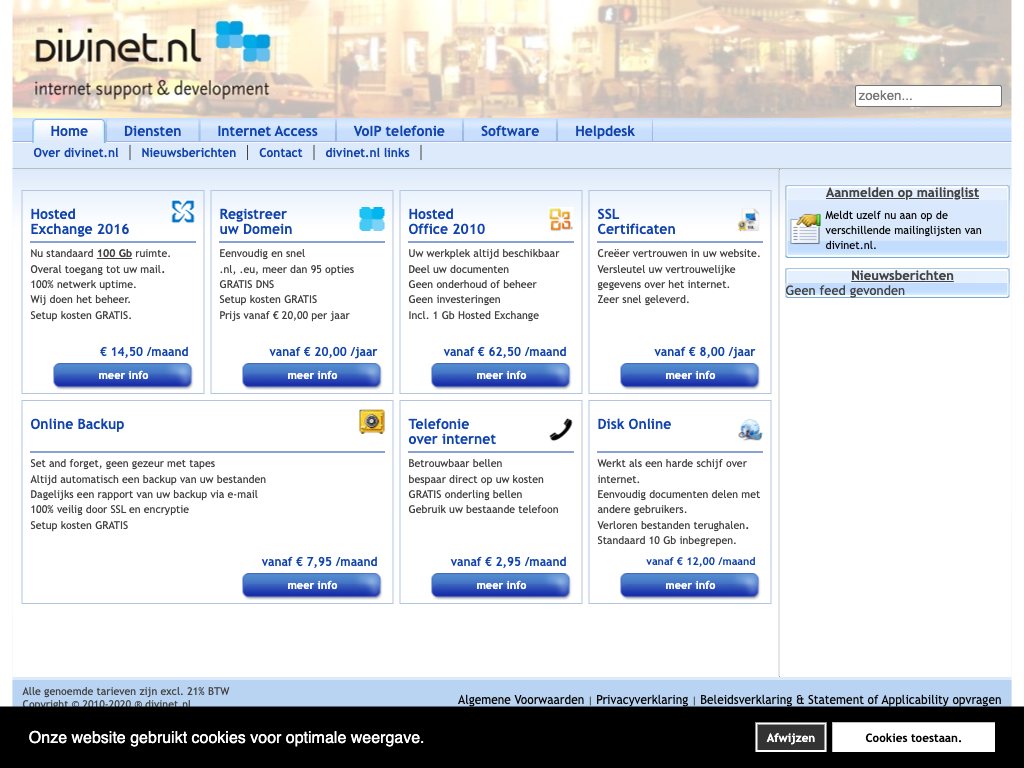Click the Hosted Office 2010 icon
Image resolution: width=1024 pixels, height=768 pixels.
click(x=560, y=220)
